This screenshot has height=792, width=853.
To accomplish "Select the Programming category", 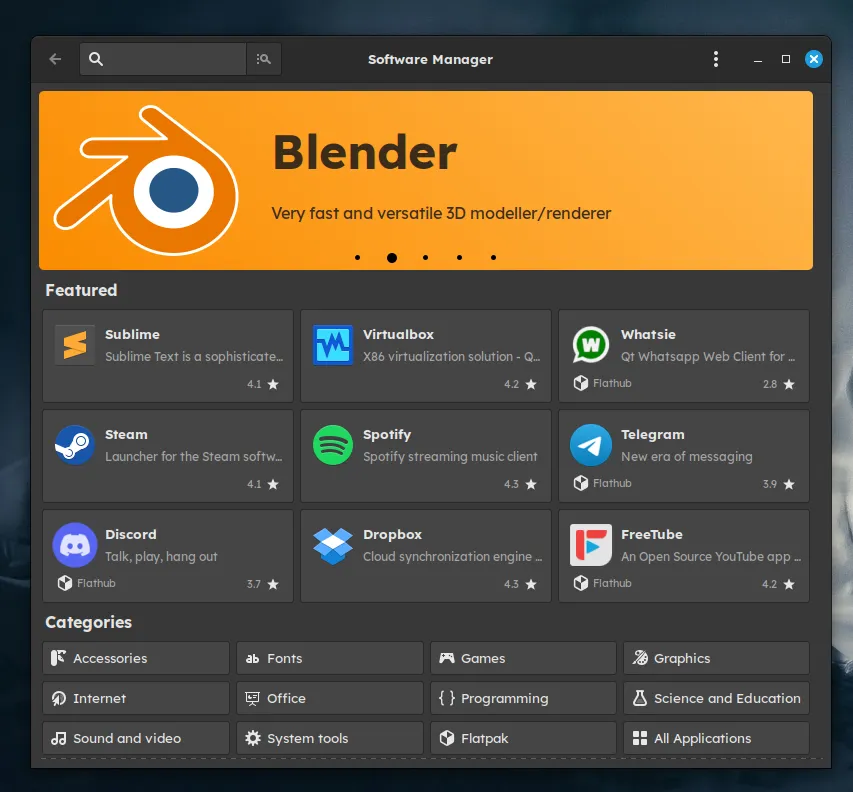I will [522, 698].
